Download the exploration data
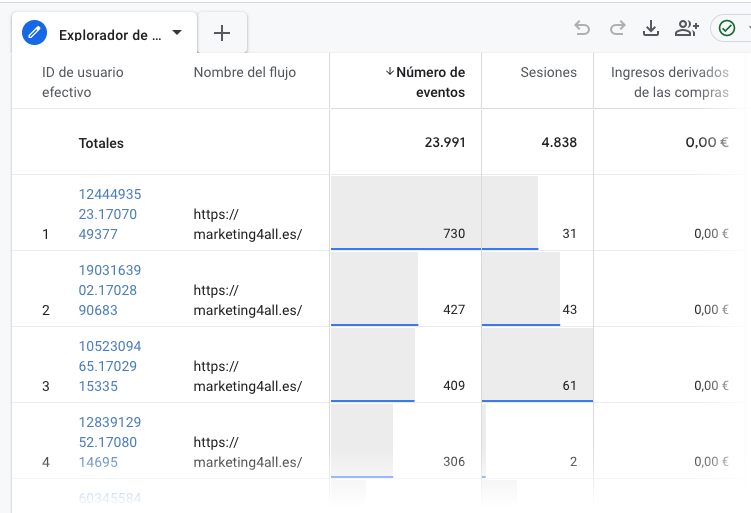751x513 pixels. pyautogui.click(x=650, y=28)
